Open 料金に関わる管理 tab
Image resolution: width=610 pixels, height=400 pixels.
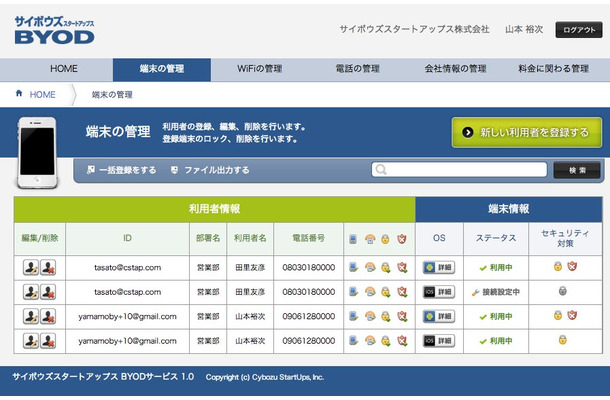553,69
